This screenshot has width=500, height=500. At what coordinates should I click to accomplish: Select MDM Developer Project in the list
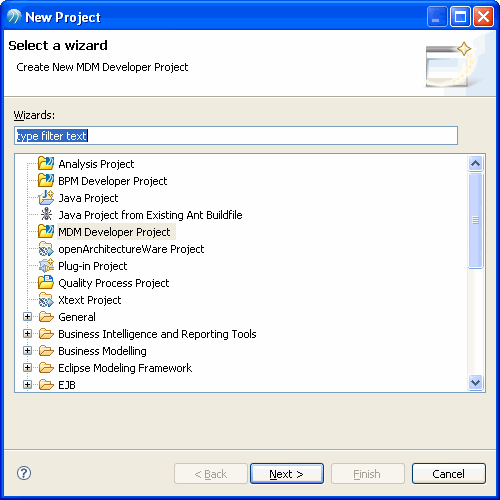pyautogui.click(x=114, y=232)
